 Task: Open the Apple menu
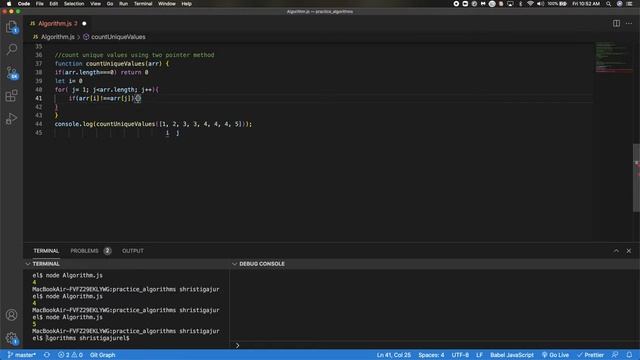click(x=9, y=4)
